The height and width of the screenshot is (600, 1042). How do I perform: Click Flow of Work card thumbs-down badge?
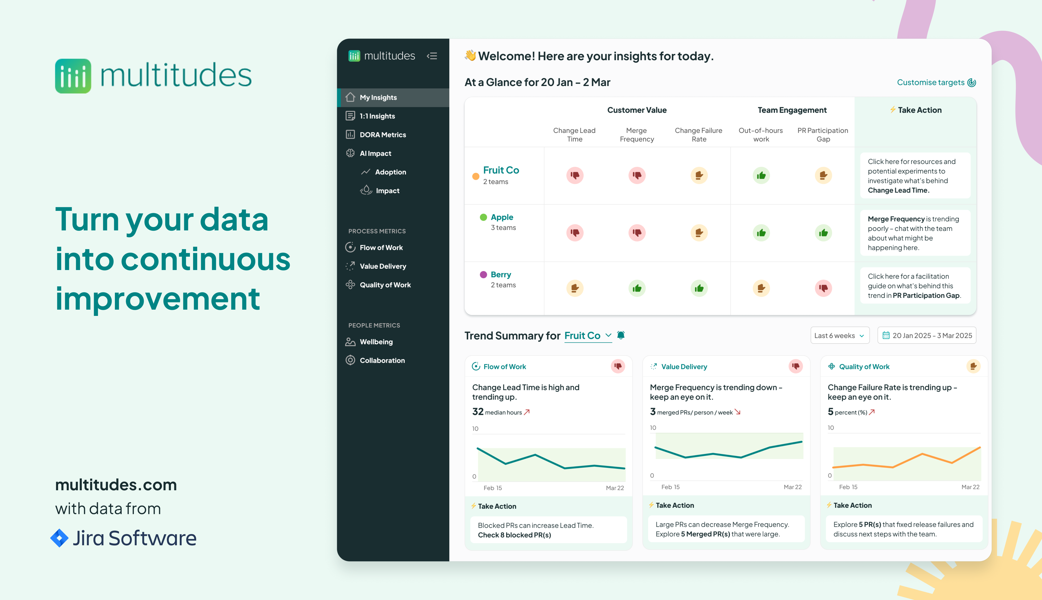pos(618,366)
